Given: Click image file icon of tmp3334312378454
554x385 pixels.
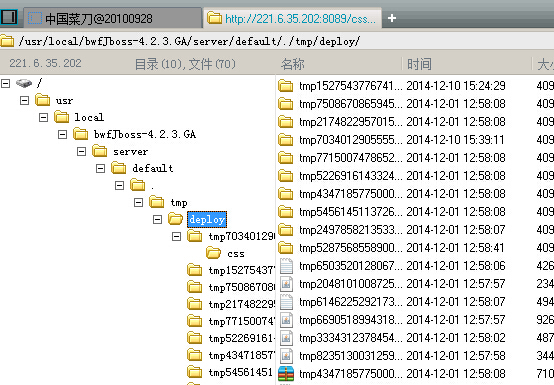Looking at the screenshot, I should pyautogui.click(x=286, y=338).
